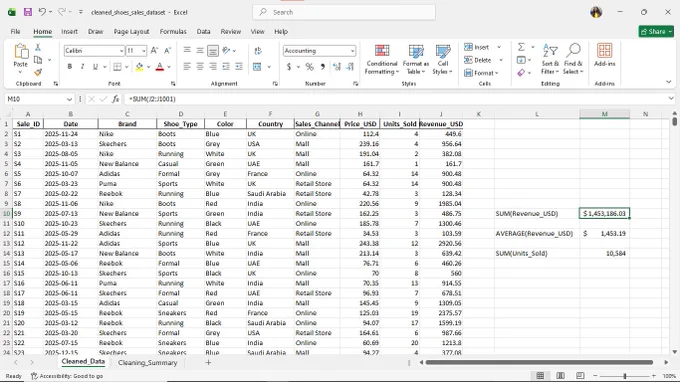Toggle Bottom Align vertical alignment
The width and height of the screenshot is (680, 382).
pyautogui.click(x=213, y=51)
